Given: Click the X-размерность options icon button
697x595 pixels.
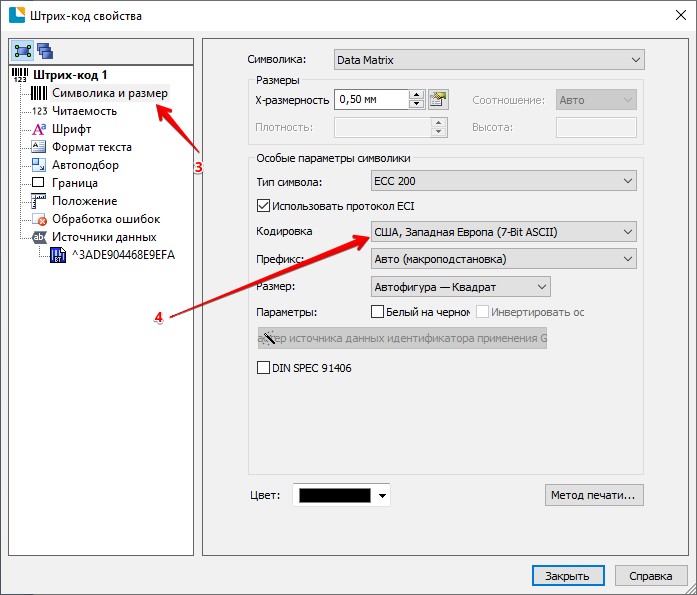Looking at the screenshot, I should click(437, 99).
